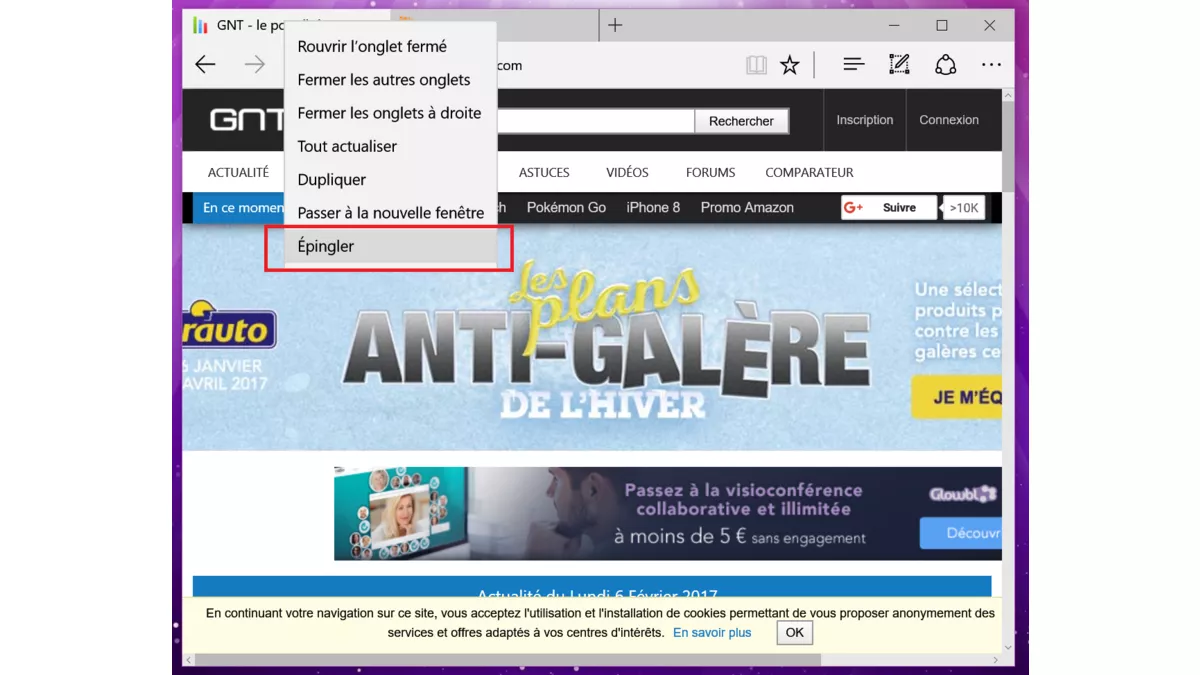
Task: Accept cookies with the OK button
Action: point(795,632)
